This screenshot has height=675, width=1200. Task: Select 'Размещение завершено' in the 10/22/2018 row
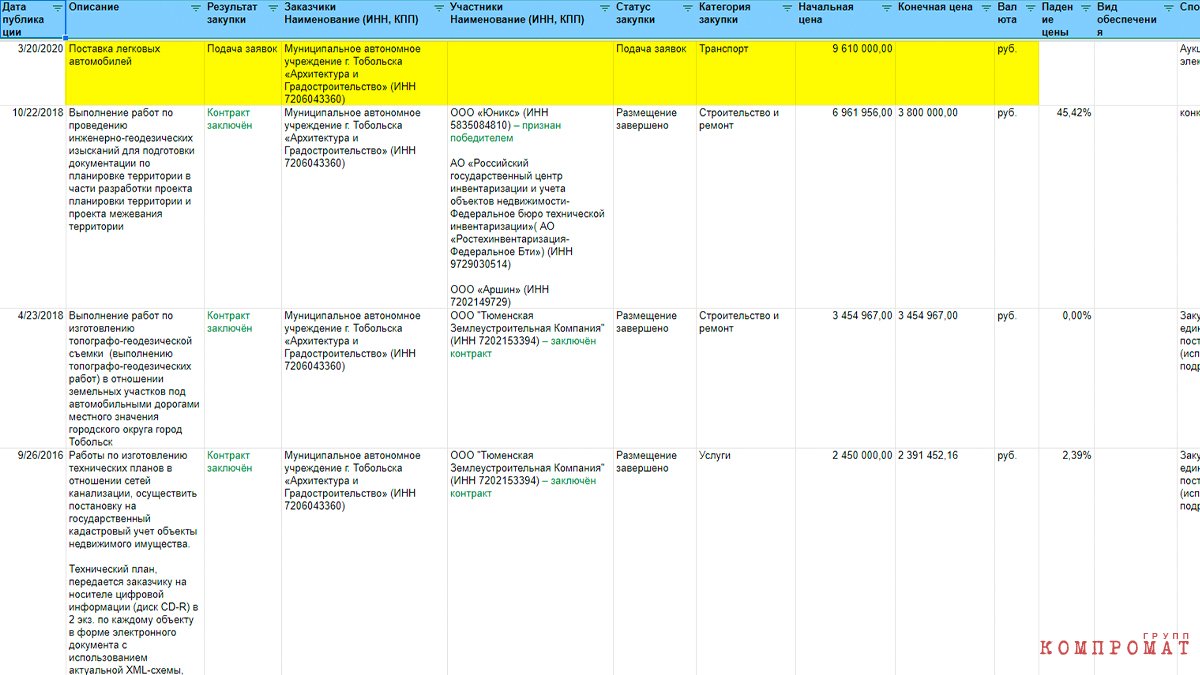coord(654,206)
